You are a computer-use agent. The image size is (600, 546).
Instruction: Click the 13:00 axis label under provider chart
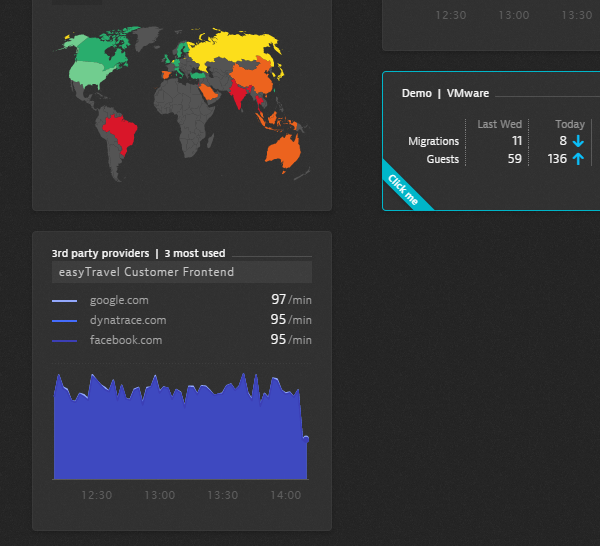click(160, 495)
